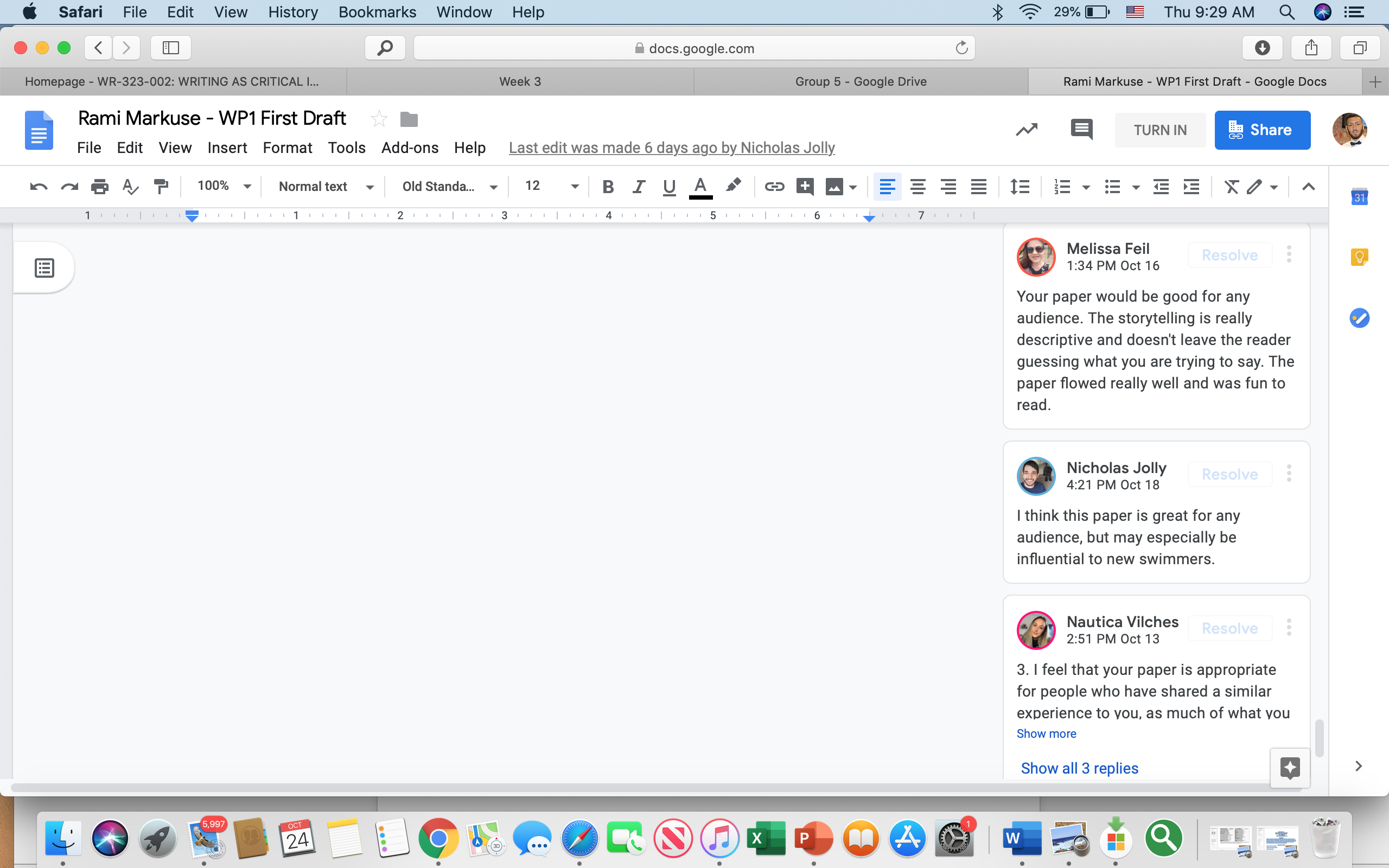Screen dimensions: 1389x868
Task: Insert a link with the chain icon
Action: pos(774,187)
